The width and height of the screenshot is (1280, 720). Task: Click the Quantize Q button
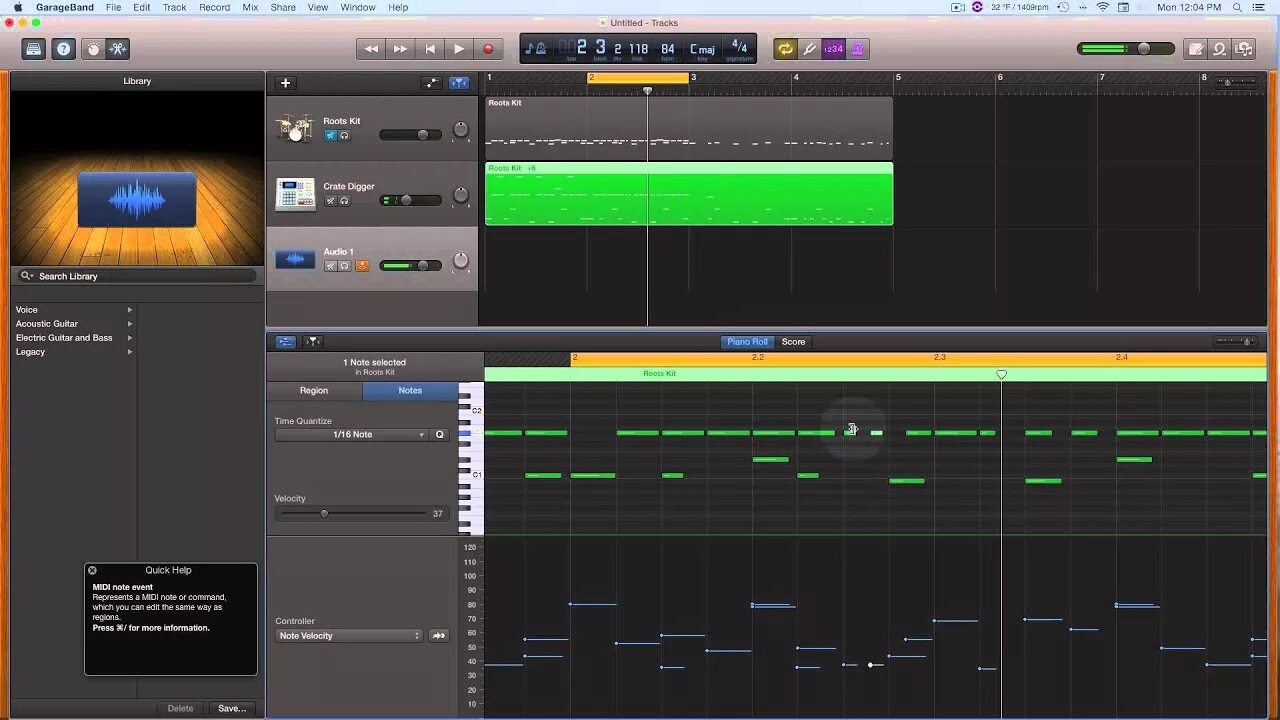(x=439, y=435)
